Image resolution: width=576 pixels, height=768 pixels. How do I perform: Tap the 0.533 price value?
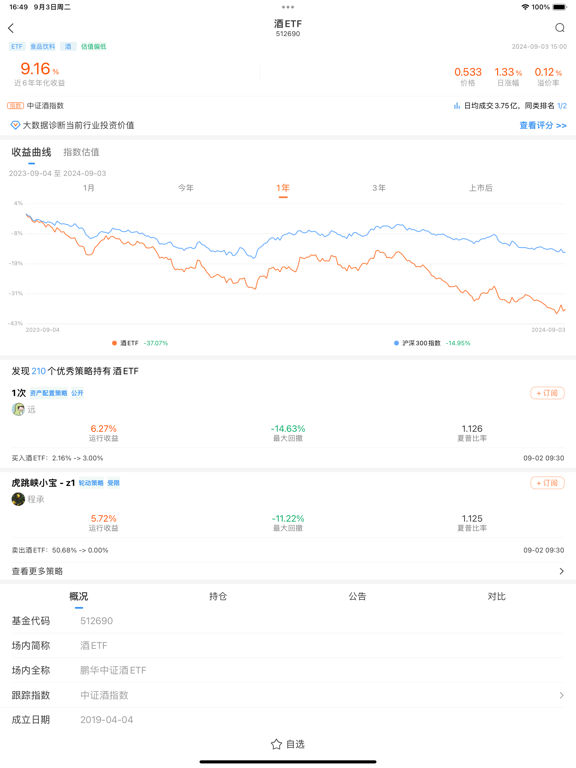[x=468, y=72]
